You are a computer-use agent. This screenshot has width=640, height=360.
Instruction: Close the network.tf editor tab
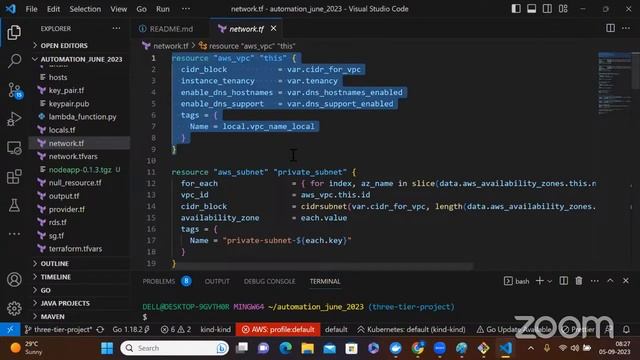click(273, 28)
